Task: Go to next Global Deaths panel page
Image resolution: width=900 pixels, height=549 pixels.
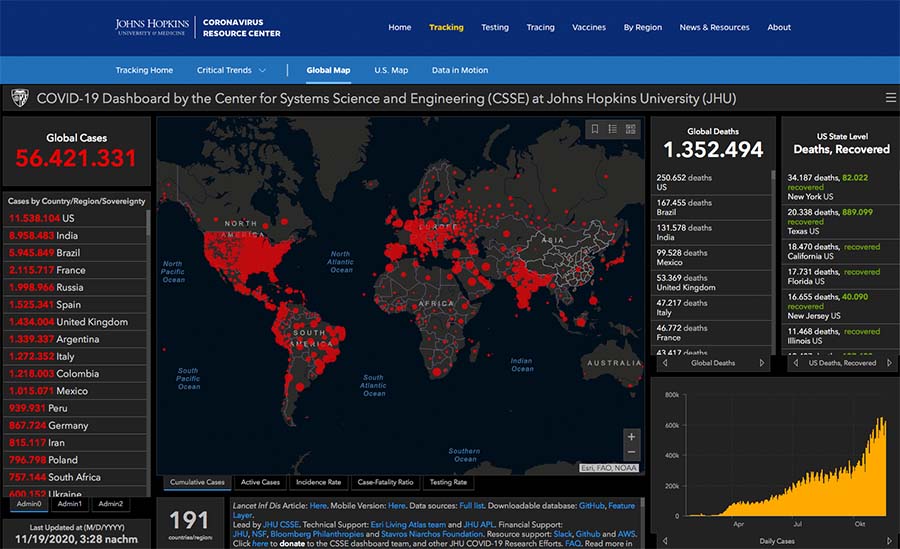Action: coord(762,363)
